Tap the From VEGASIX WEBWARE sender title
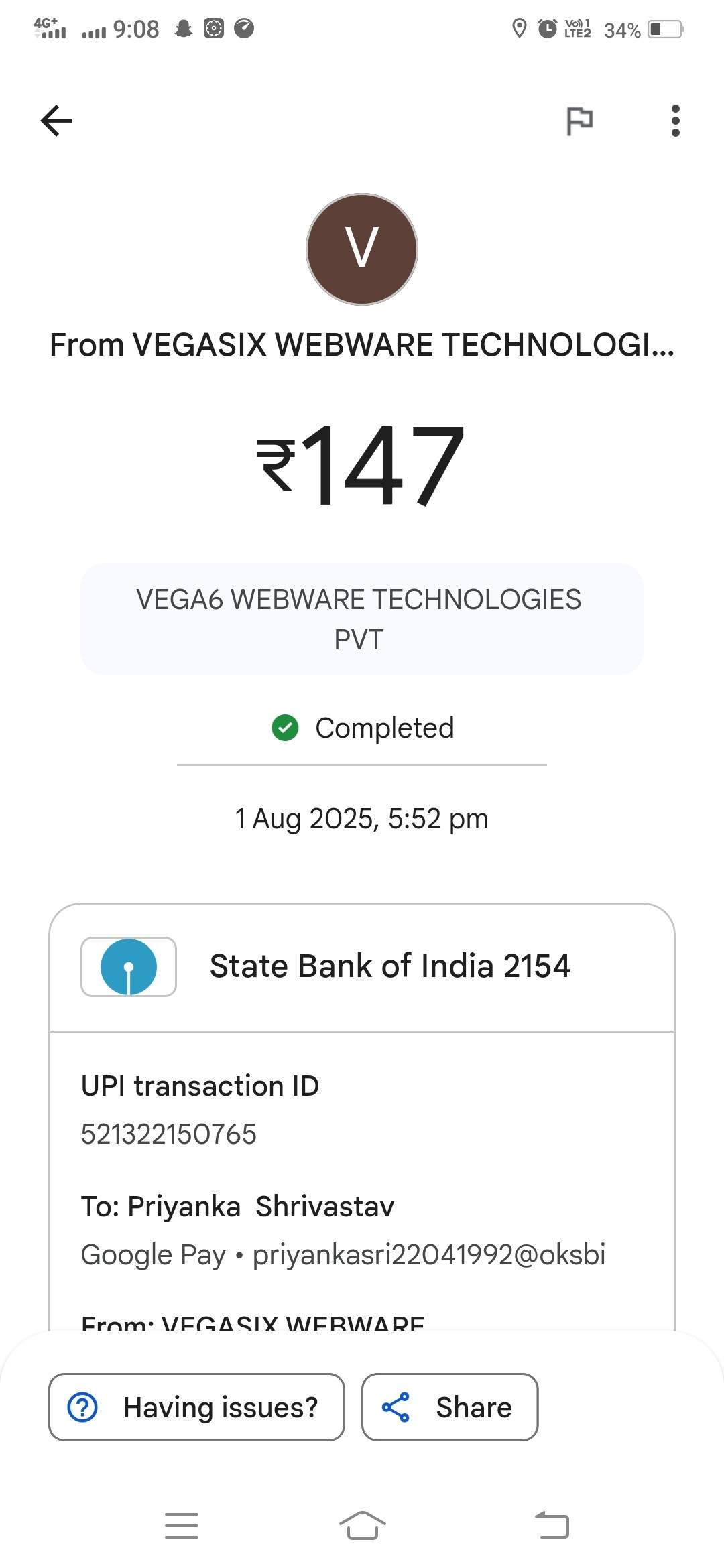This screenshot has width=724, height=1568. (362, 345)
